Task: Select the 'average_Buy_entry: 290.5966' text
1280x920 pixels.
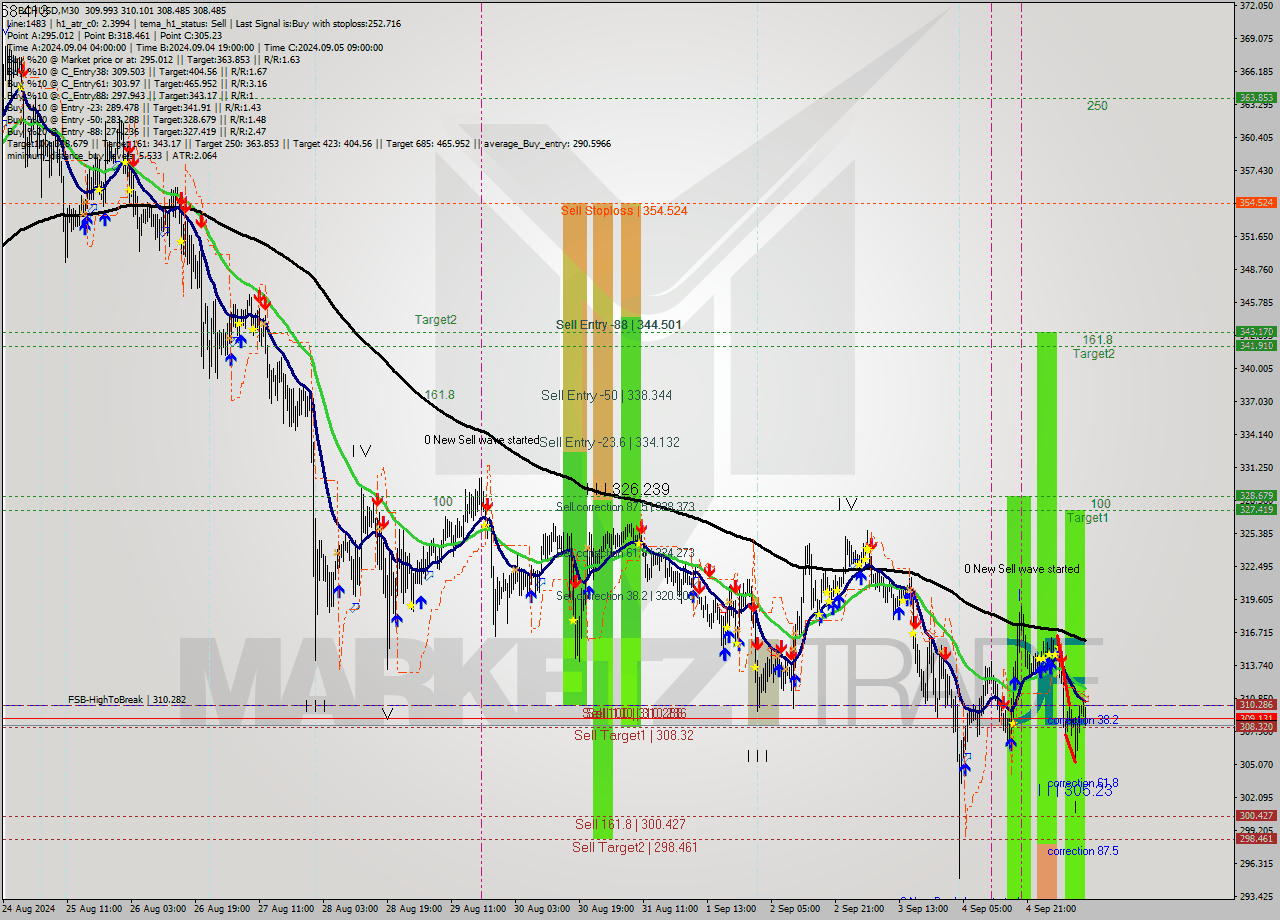Action: pos(545,144)
